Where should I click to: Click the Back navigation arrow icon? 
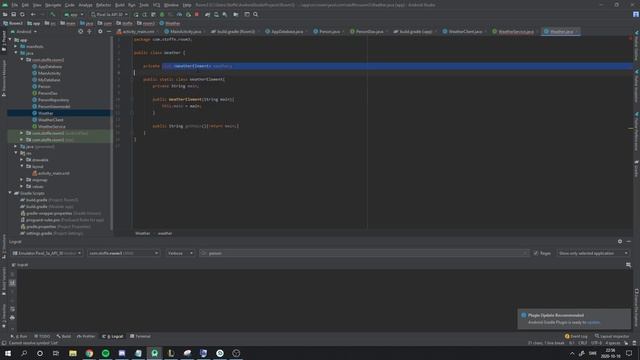tap(33, 14)
